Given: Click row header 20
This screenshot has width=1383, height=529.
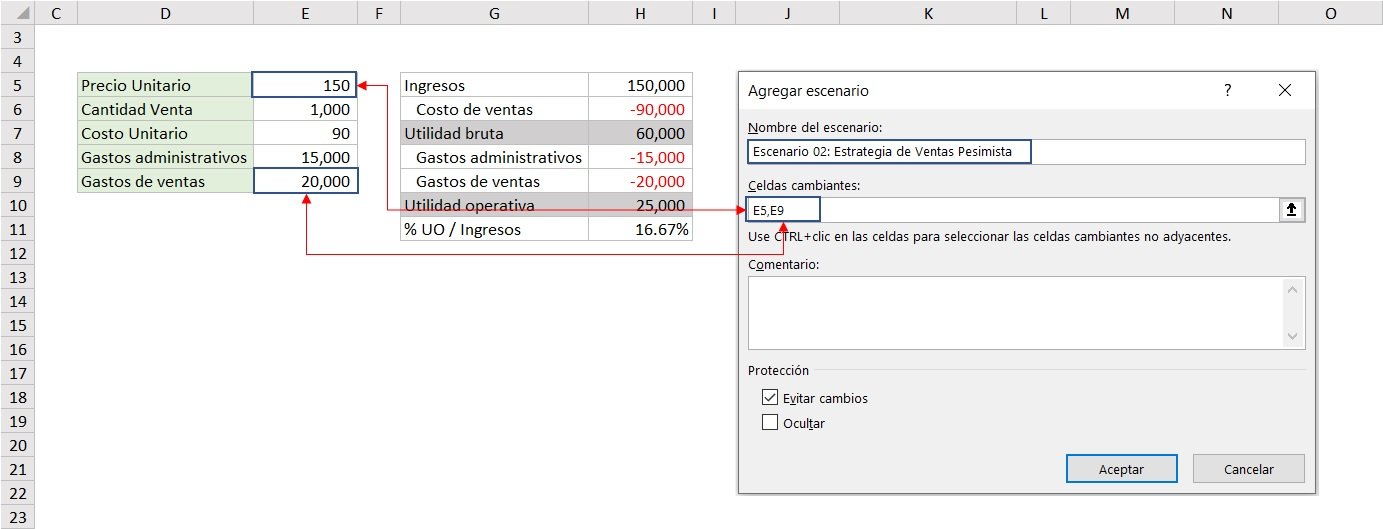Looking at the screenshot, I should click(x=17, y=445).
